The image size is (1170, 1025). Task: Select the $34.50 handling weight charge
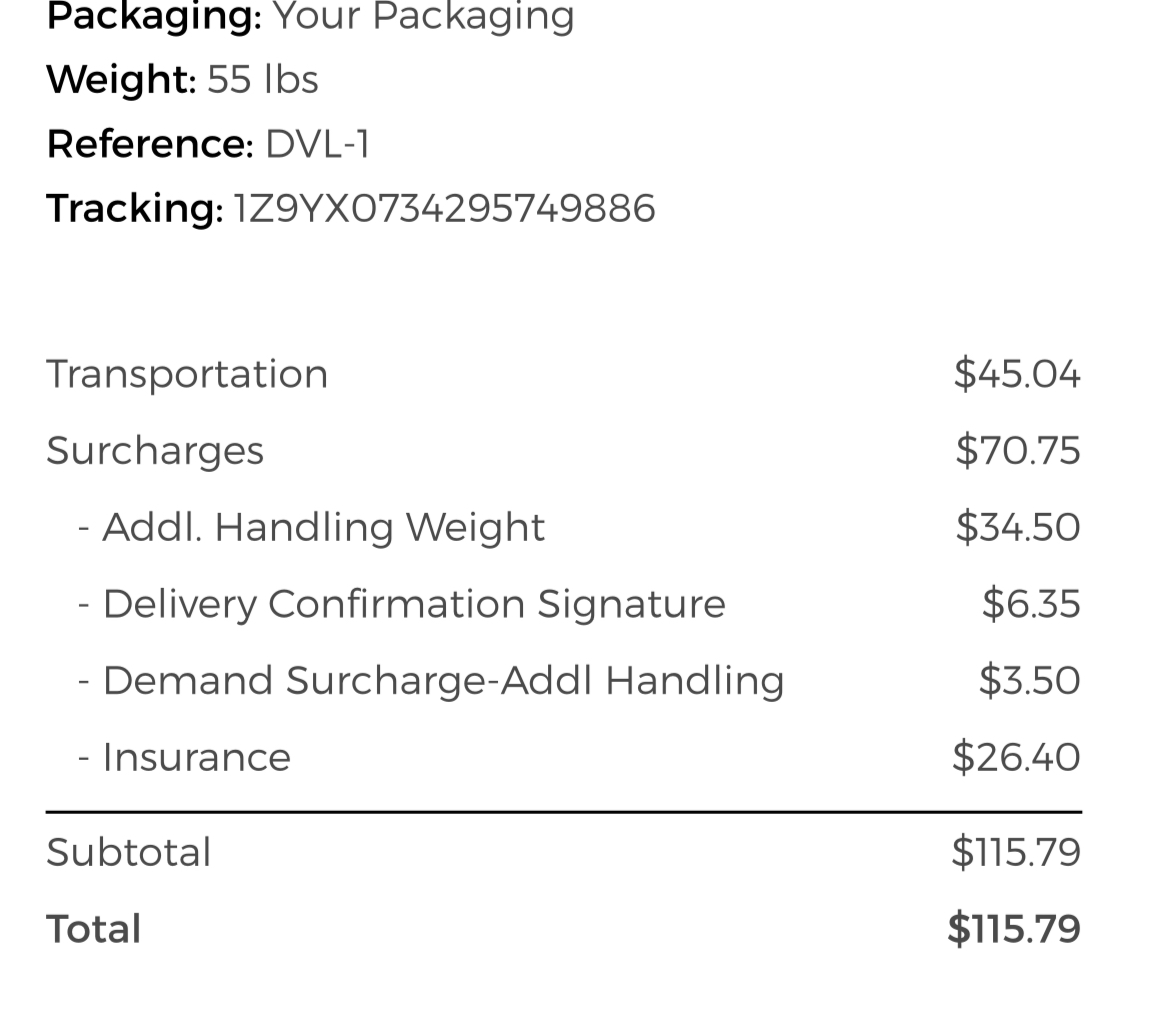click(1017, 527)
